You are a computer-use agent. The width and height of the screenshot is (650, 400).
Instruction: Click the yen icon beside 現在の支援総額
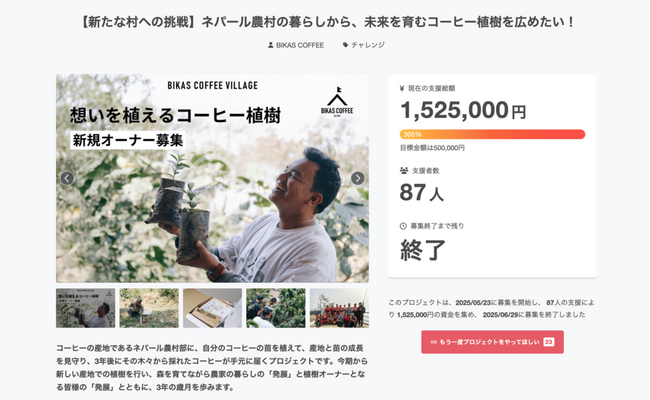(402, 89)
